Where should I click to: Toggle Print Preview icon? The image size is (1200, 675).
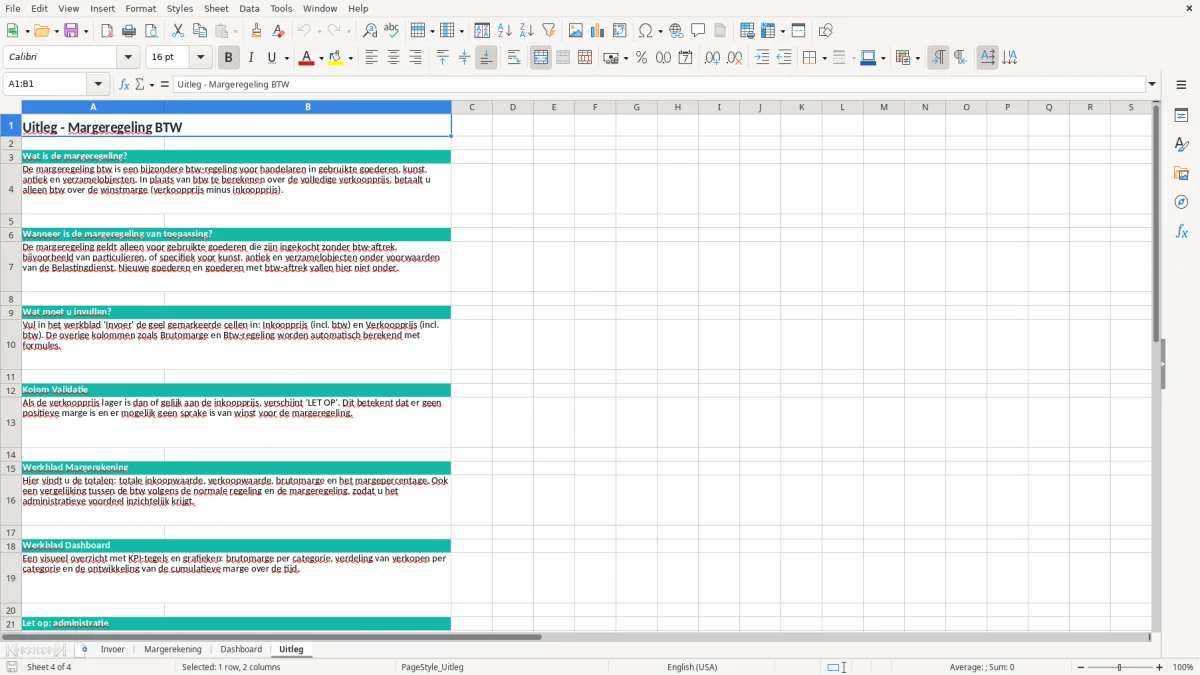click(151, 31)
